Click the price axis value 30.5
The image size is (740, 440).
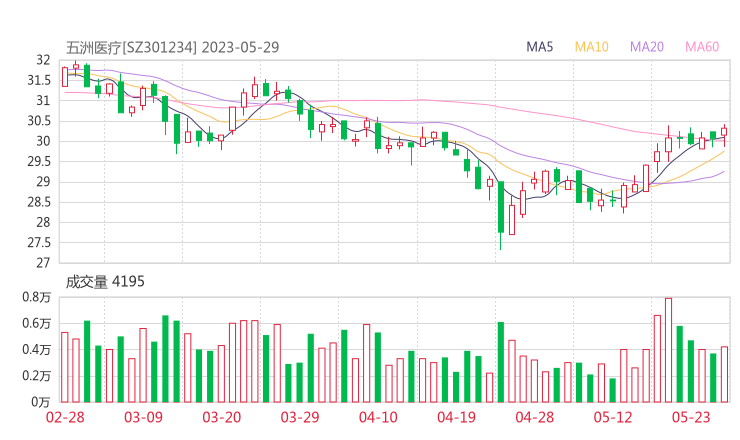39,121
